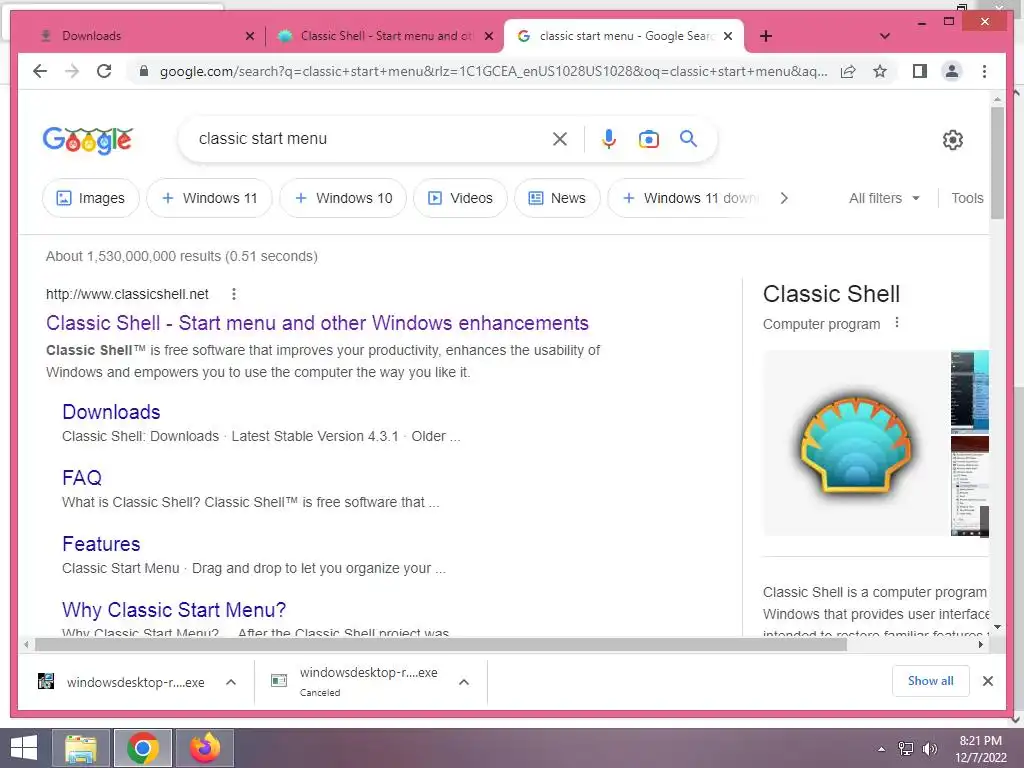Image resolution: width=1024 pixels, height=768 pixels.
Task: Open the All filters dropdown
Action: point(884,198)
